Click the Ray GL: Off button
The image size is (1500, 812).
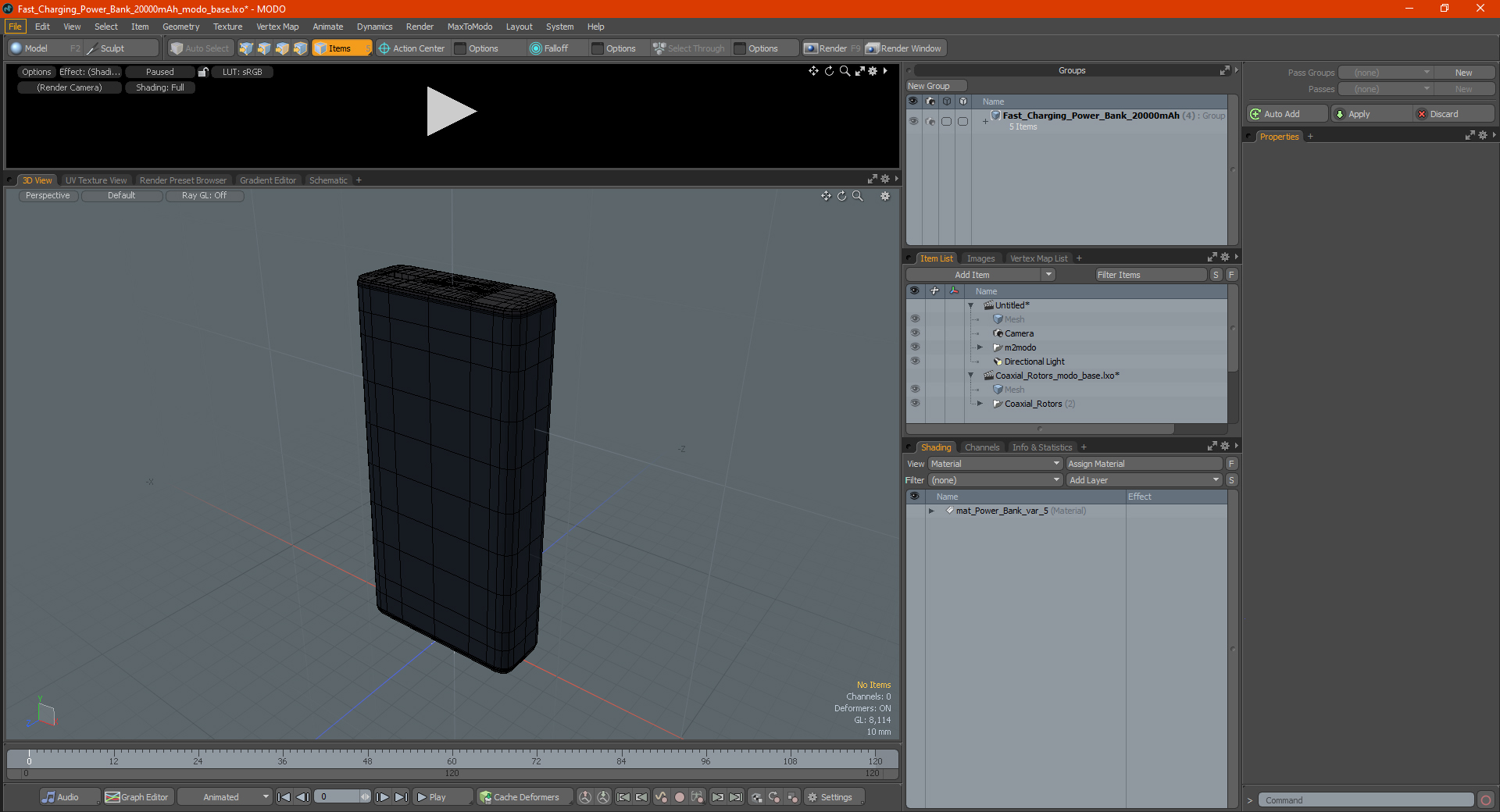(x=205, y=196)
